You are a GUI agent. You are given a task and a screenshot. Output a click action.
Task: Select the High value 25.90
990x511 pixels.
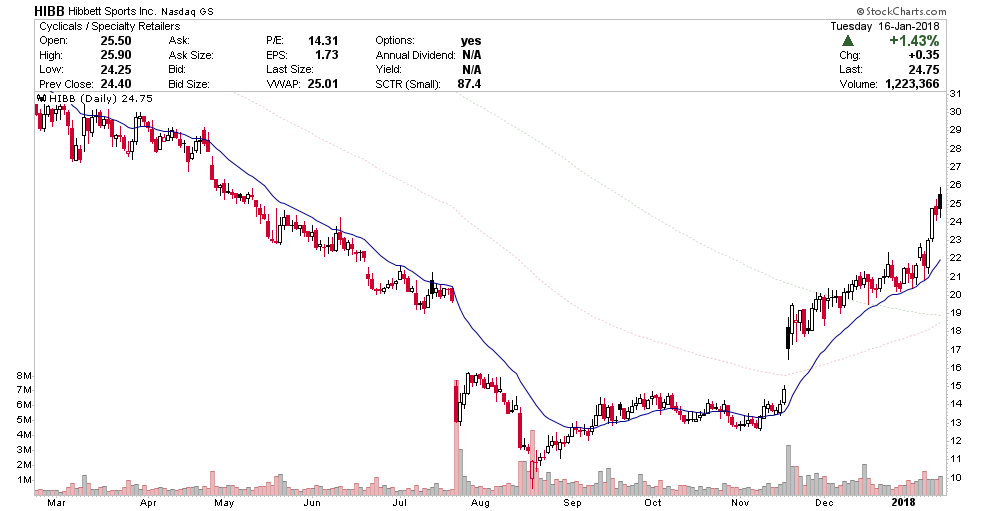[116, 55]
